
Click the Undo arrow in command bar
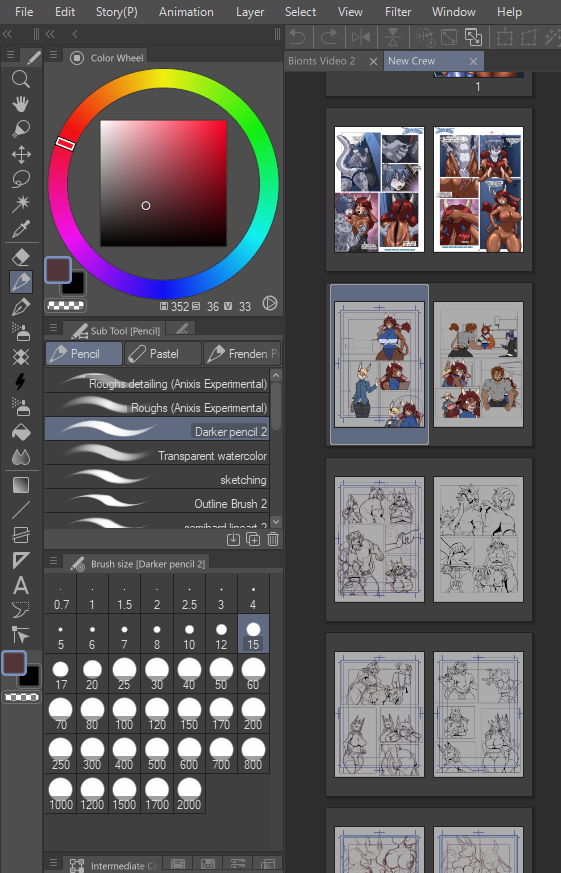(298, 37)
